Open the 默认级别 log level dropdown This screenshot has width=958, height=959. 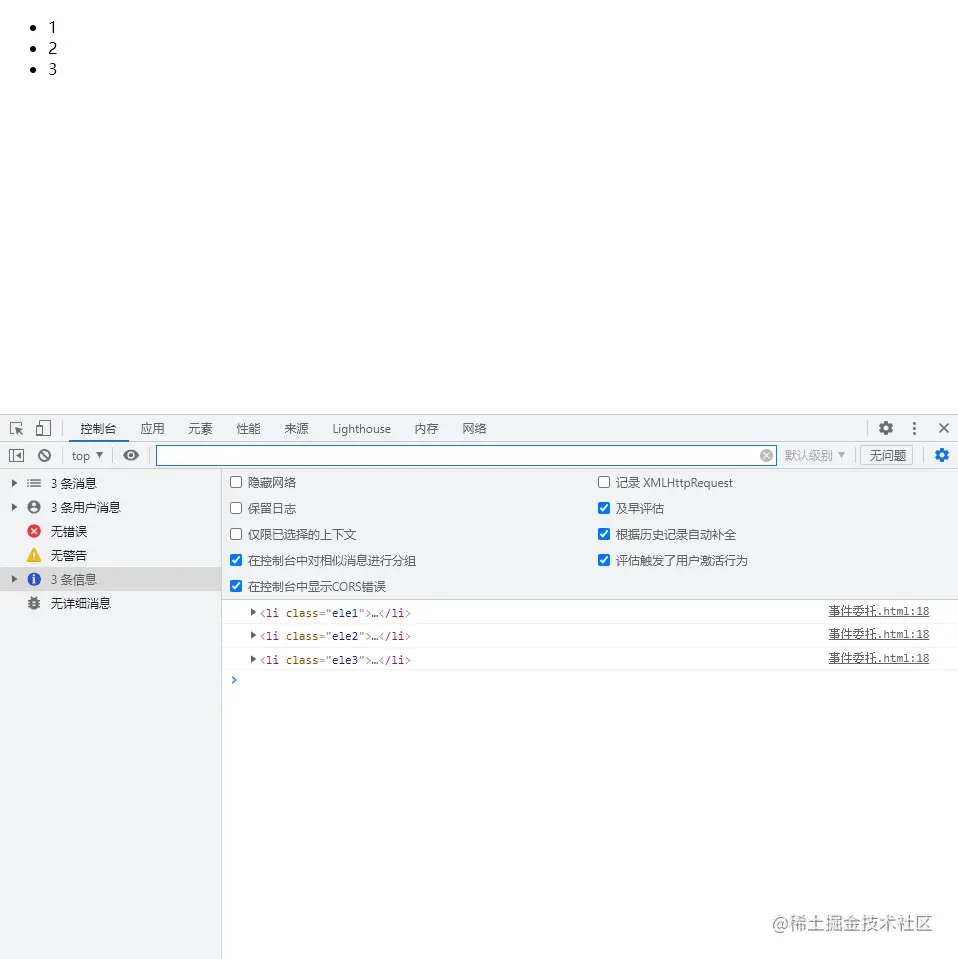pos(815,456)
